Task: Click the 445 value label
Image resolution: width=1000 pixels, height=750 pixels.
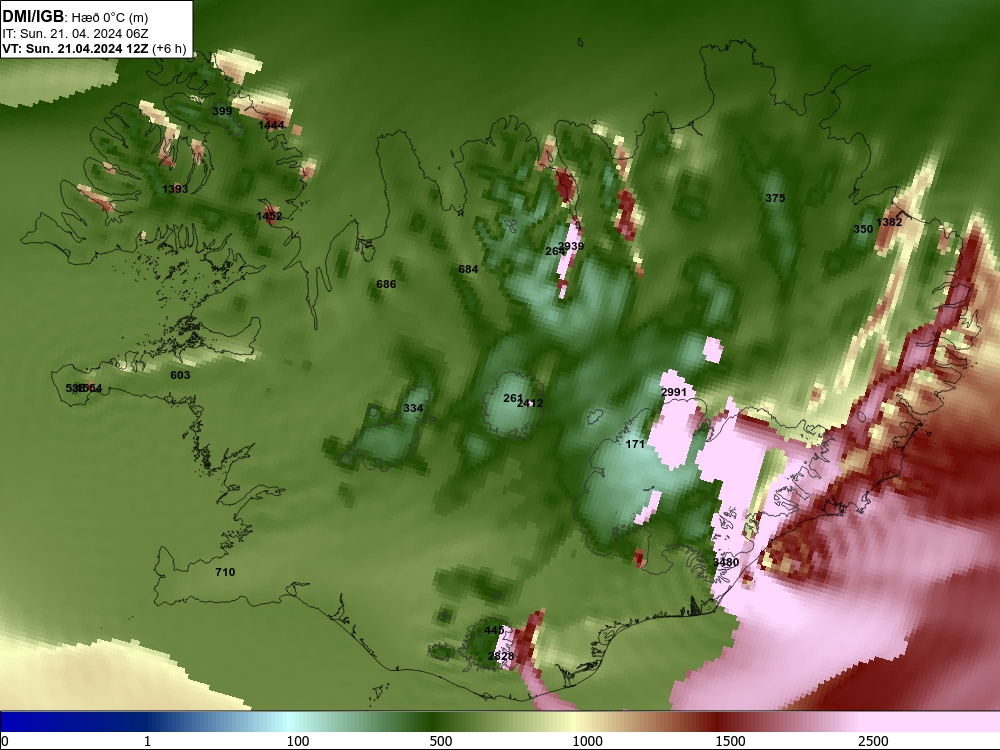Action: 494,630
